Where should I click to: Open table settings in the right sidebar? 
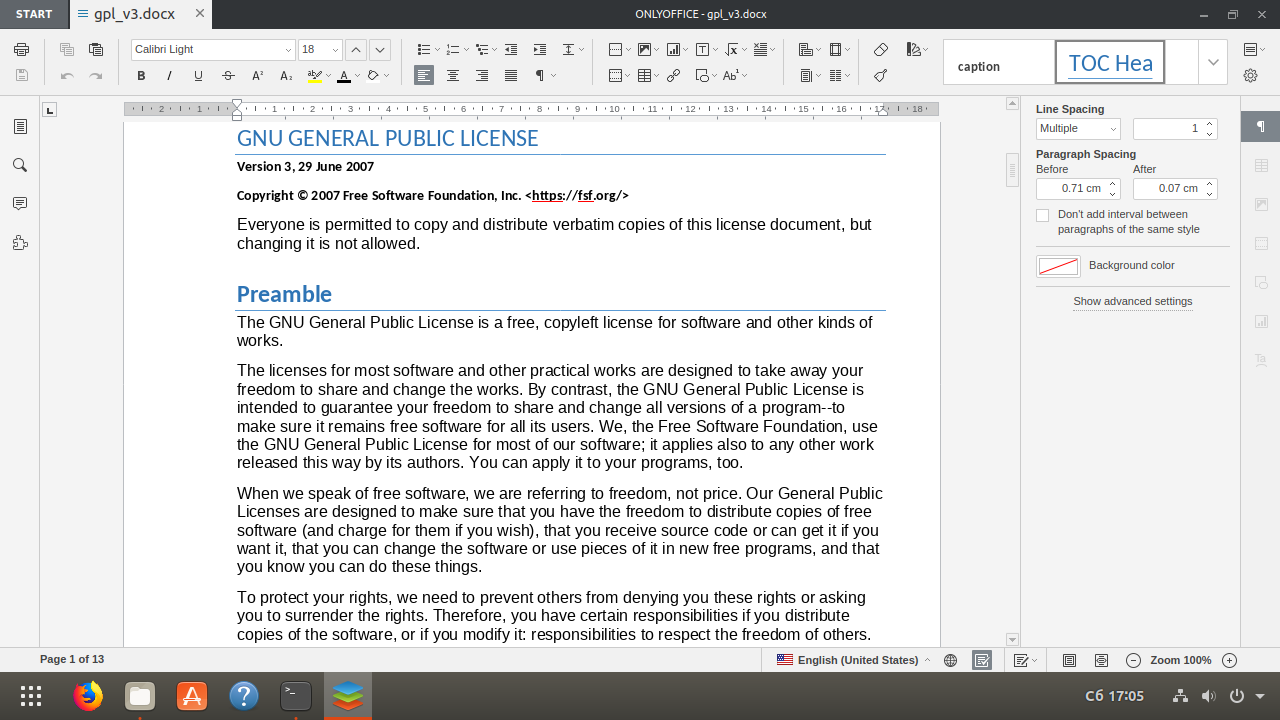1261,165
